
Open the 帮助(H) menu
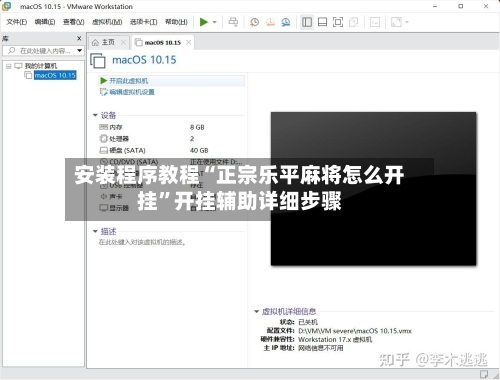click(176, 22)
